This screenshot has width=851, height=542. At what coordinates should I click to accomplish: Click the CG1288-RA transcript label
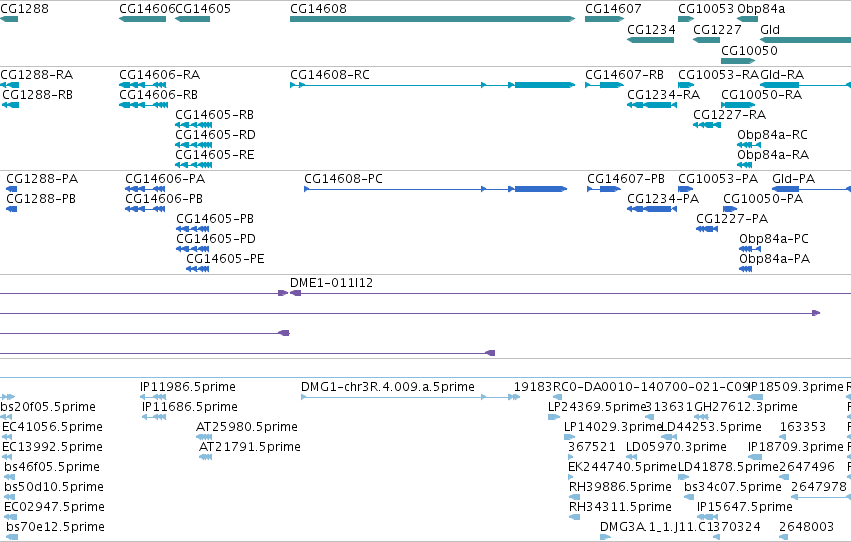(x=36, y=75)
